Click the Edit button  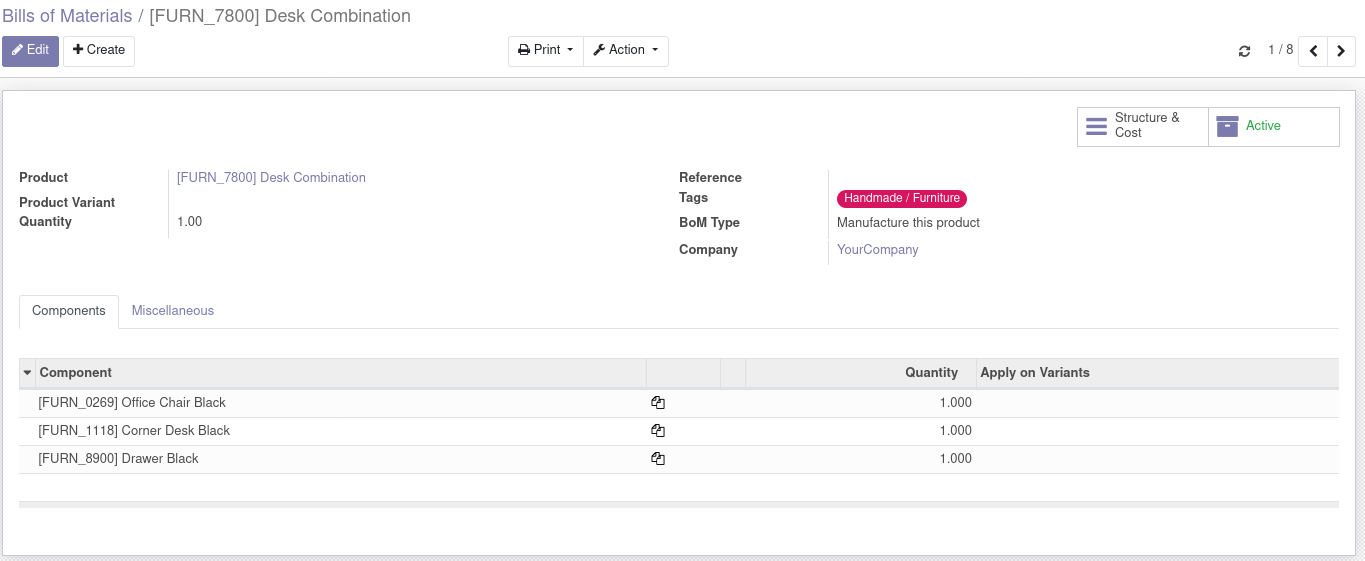30,50
